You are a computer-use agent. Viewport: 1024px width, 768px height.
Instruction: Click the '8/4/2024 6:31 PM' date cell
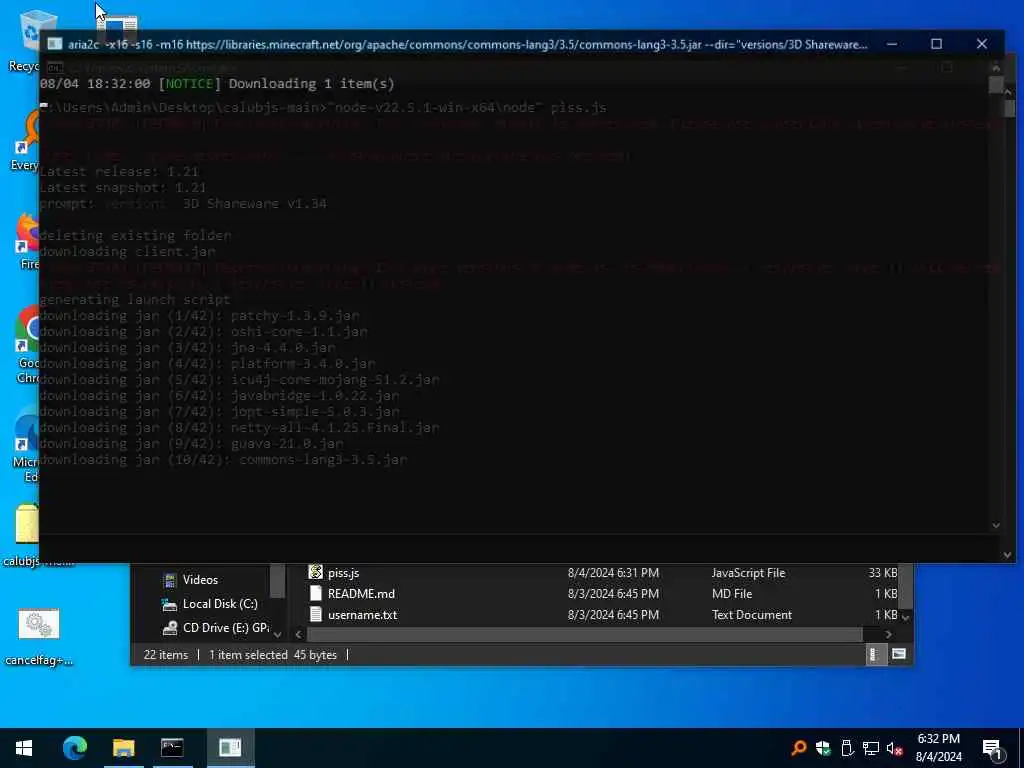coord(613,573)
